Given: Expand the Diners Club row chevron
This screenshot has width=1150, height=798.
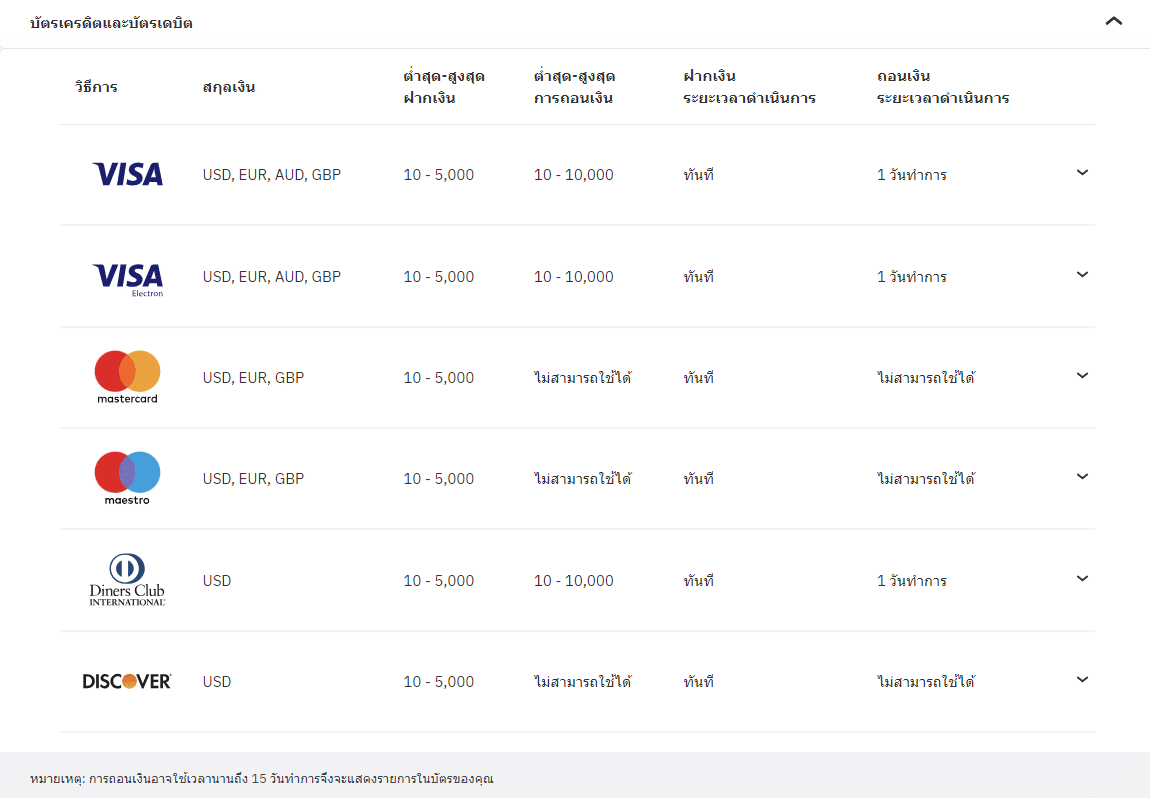Looking at the screenshot, I should [x=1082, y=579].
